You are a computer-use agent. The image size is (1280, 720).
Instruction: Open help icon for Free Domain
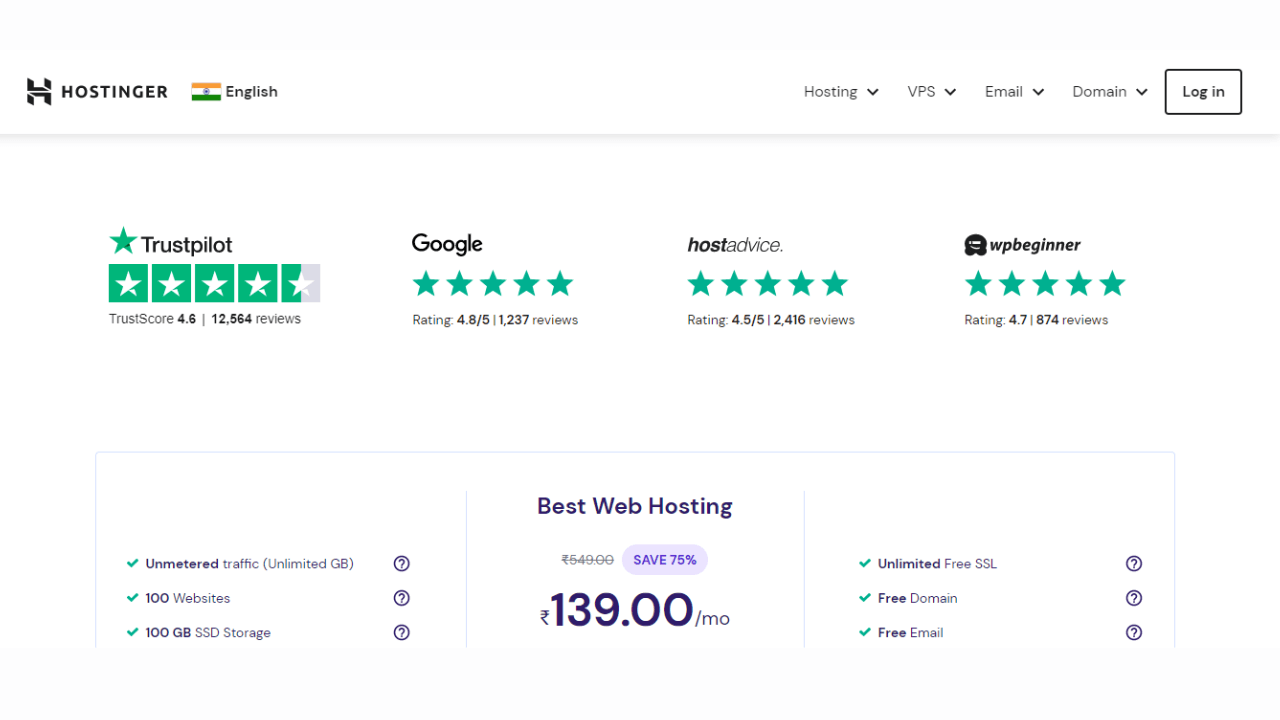(x=1134, y=598)
